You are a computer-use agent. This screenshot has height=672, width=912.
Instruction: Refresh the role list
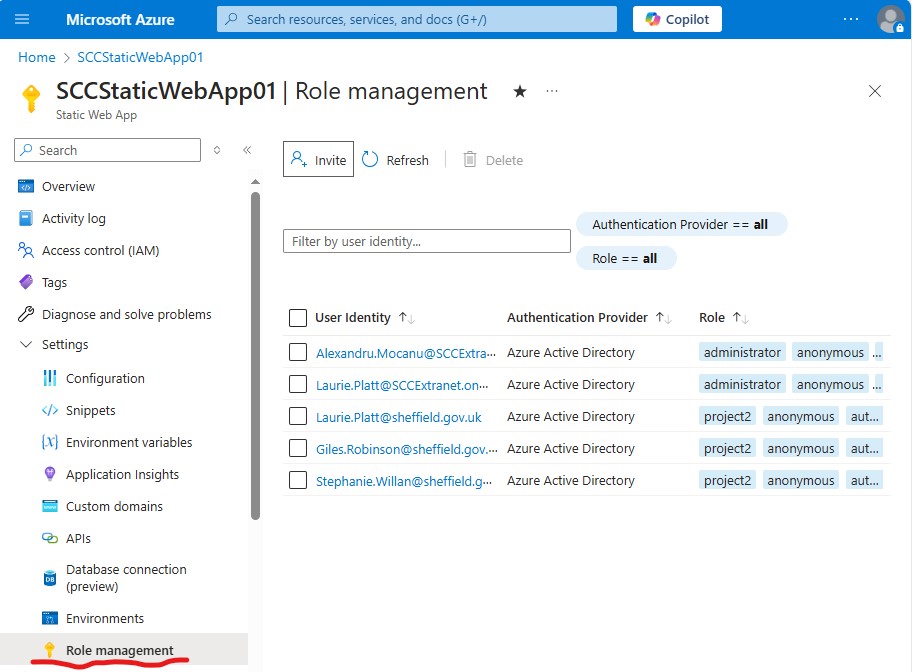point(396,159)
